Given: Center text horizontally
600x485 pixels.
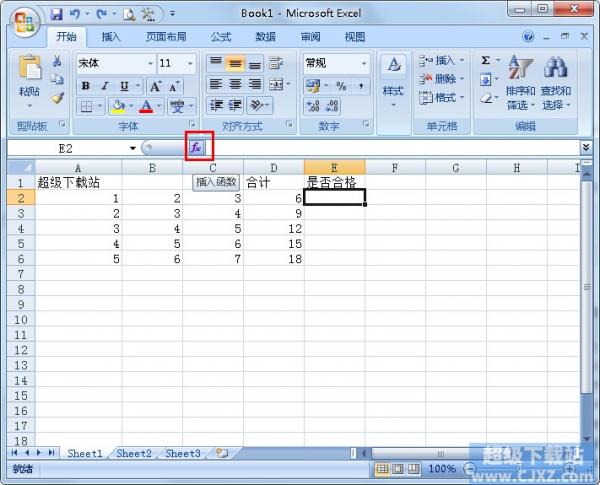Looking at the screenshot, I should coord(235,84).
